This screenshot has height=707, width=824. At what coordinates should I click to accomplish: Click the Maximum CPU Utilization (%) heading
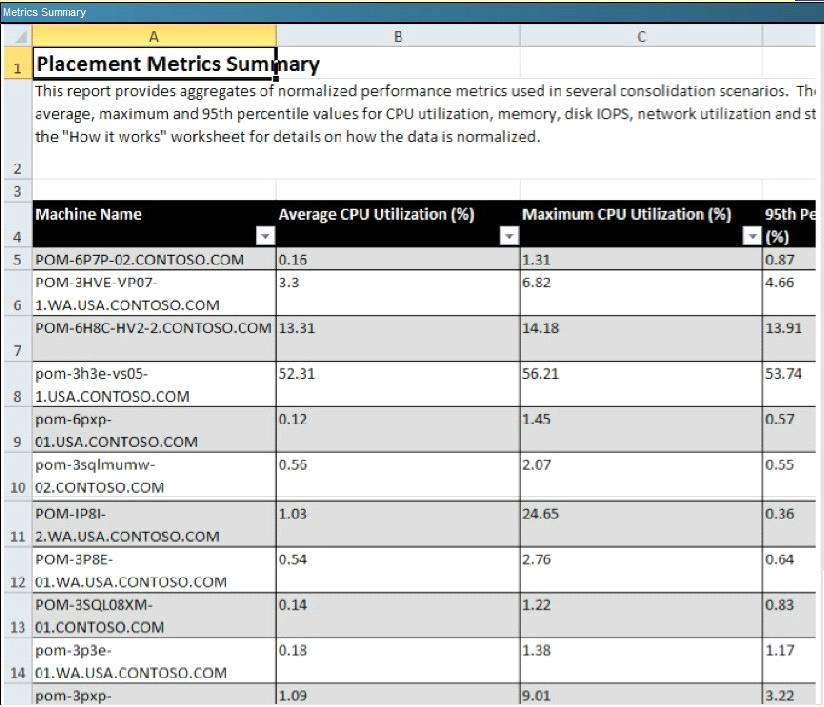point(626,214)
